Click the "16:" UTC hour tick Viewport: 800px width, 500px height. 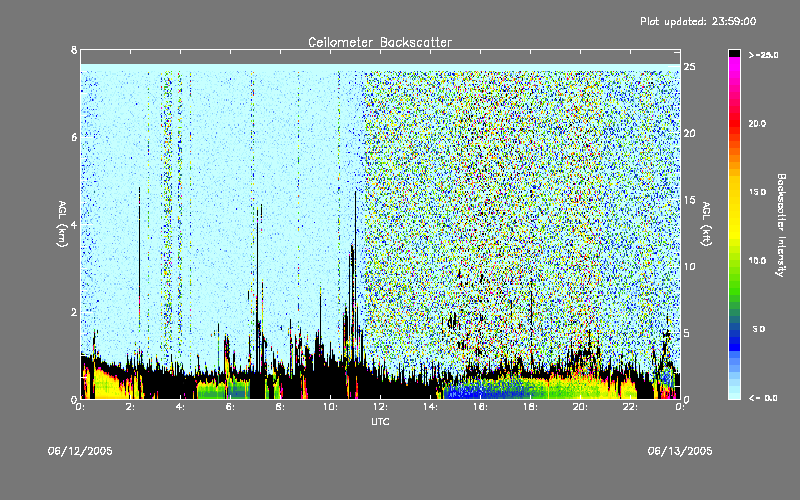[480, 407]
